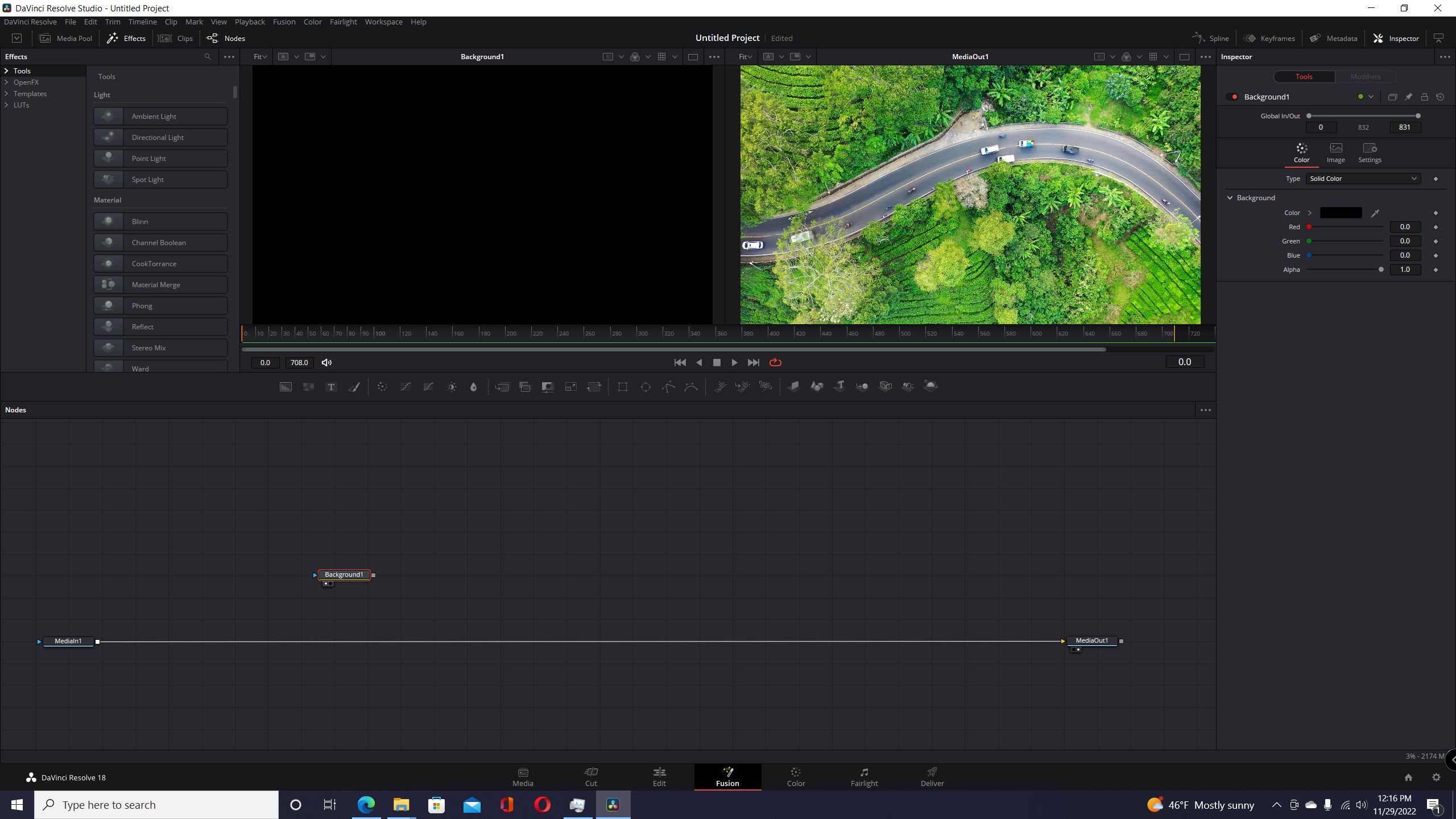Image resolution: width=1456 pixels, height=819 pixels.
Task: Toggle loop playback mode
Action: 775,362
